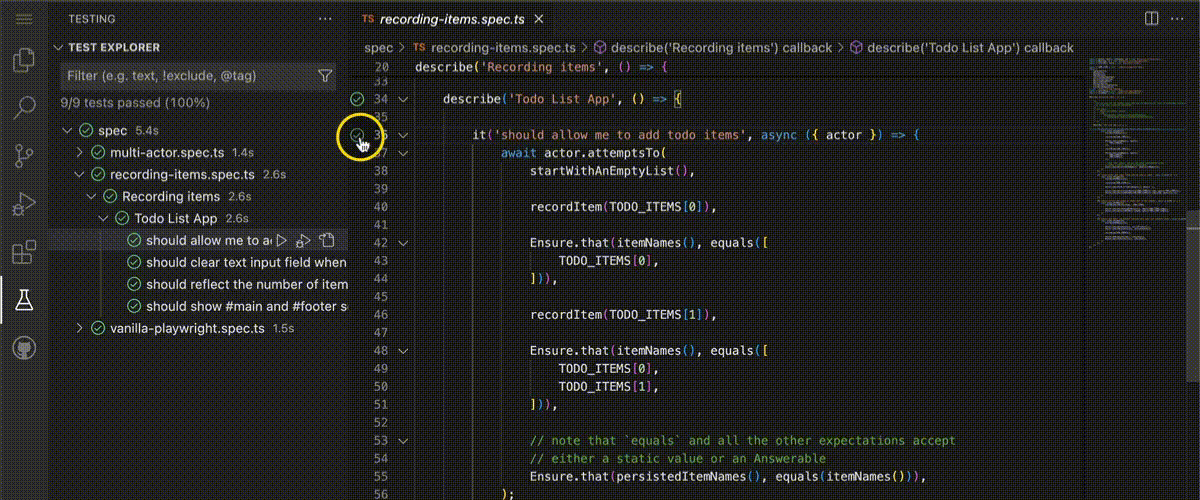Debug the 'should allow me to add' test
Image resolution: width=1200 pixels, height=500 pixels.
click(304, 240)
